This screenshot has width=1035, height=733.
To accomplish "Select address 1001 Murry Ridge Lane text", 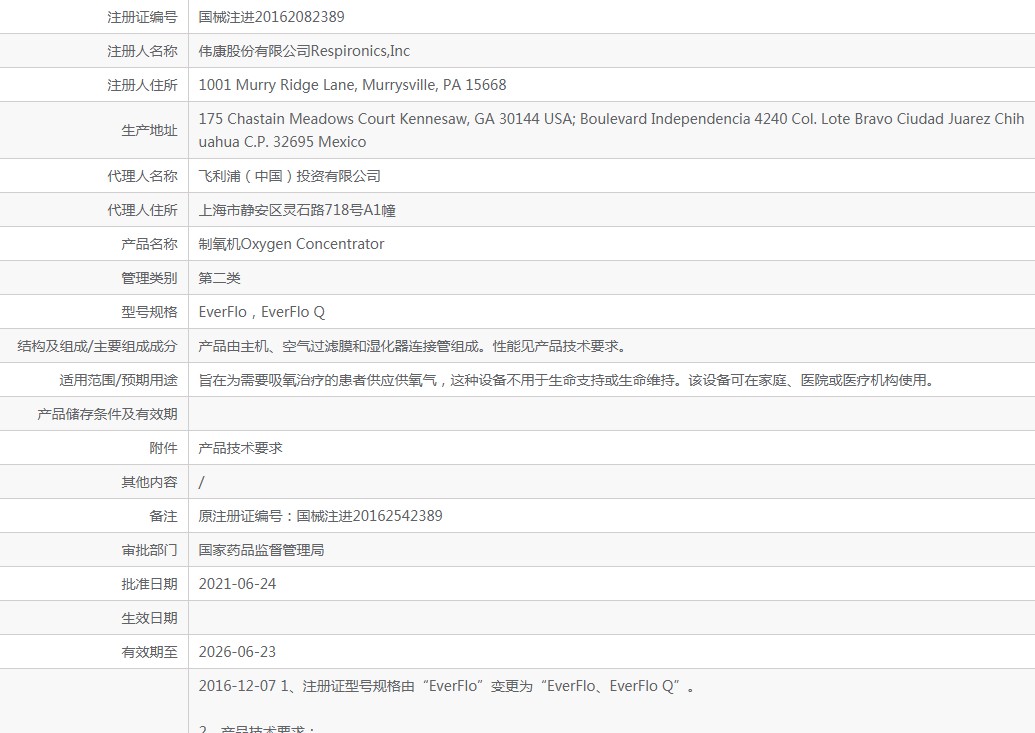I will pos(352,85).
